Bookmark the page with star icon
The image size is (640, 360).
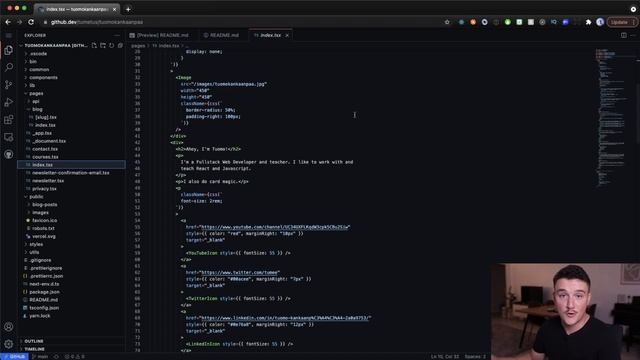pyautogui.click(x=447, y=22)
